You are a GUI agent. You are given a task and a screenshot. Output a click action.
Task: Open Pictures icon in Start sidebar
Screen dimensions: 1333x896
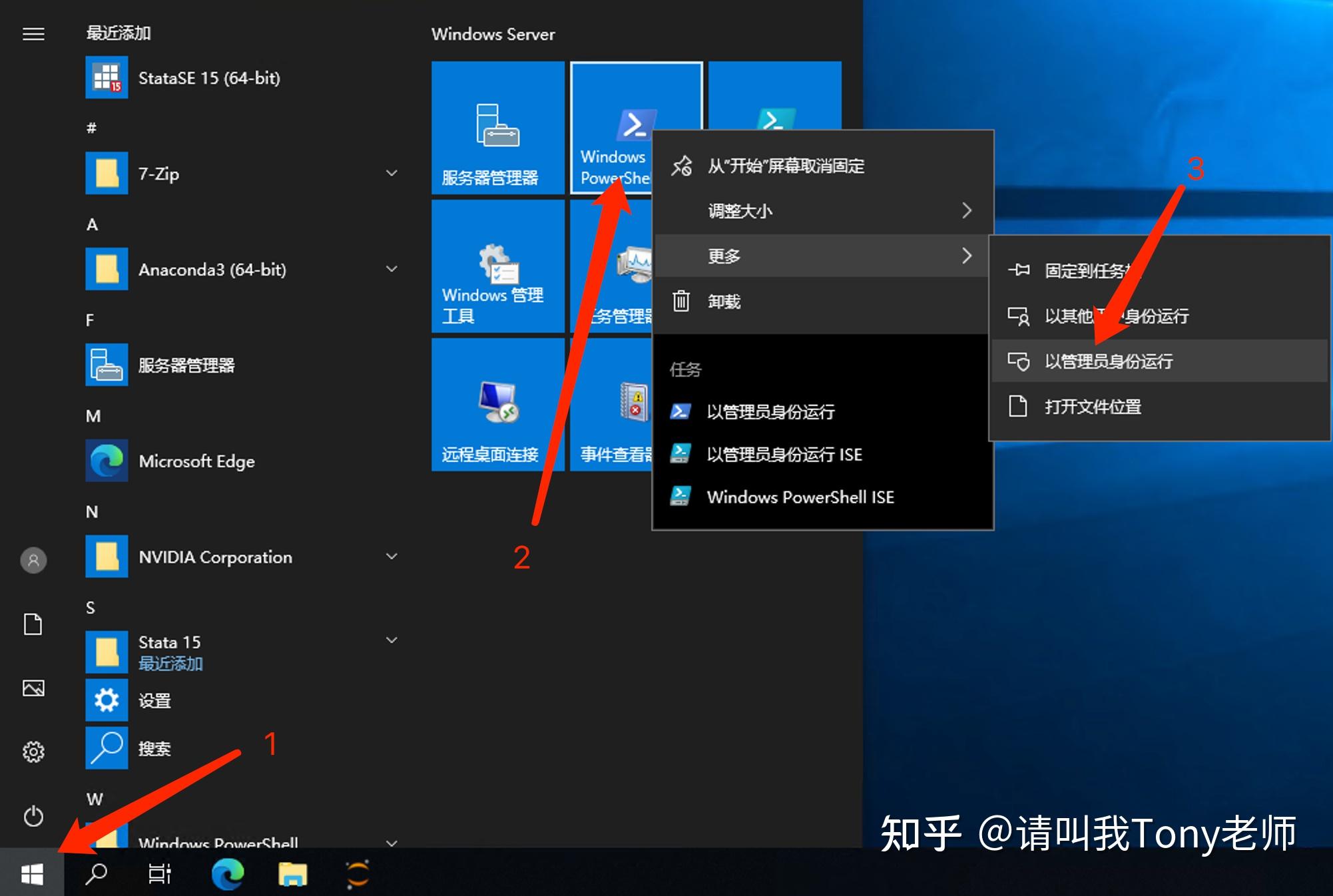(x=33, y=688)
